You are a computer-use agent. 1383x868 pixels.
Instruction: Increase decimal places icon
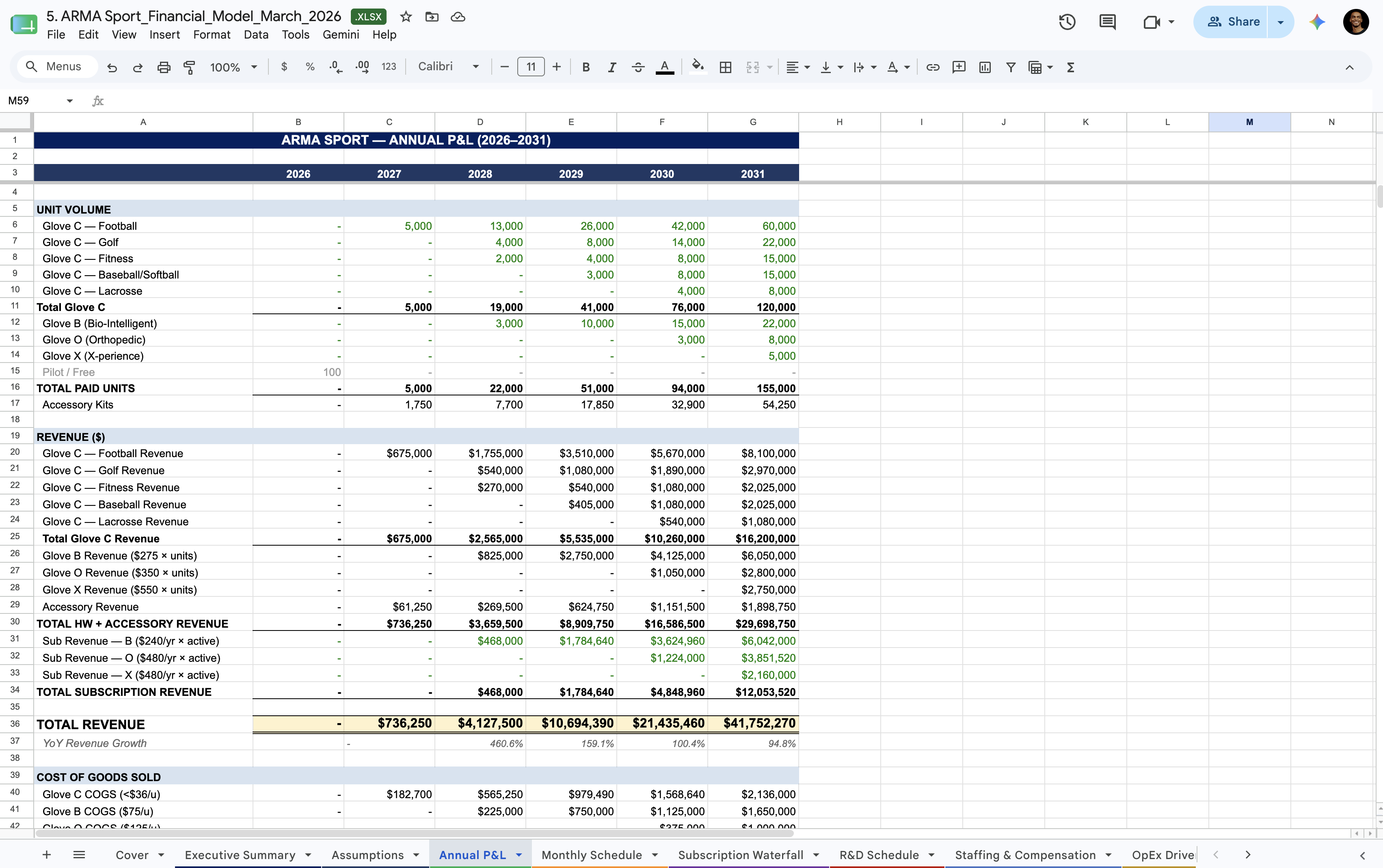coord(362,67)
